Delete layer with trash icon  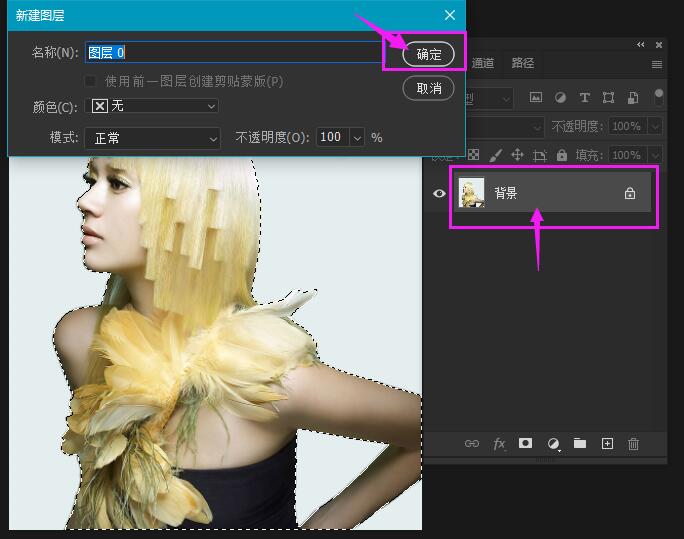633,444
